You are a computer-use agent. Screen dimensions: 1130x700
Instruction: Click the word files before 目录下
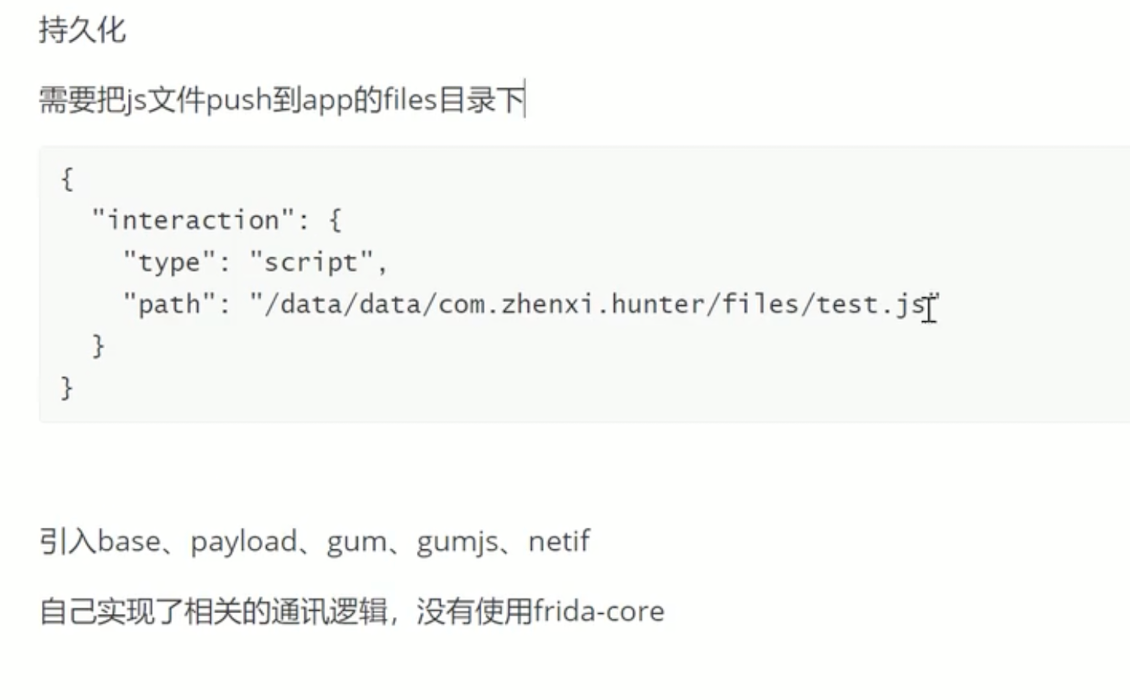point(410,99)
